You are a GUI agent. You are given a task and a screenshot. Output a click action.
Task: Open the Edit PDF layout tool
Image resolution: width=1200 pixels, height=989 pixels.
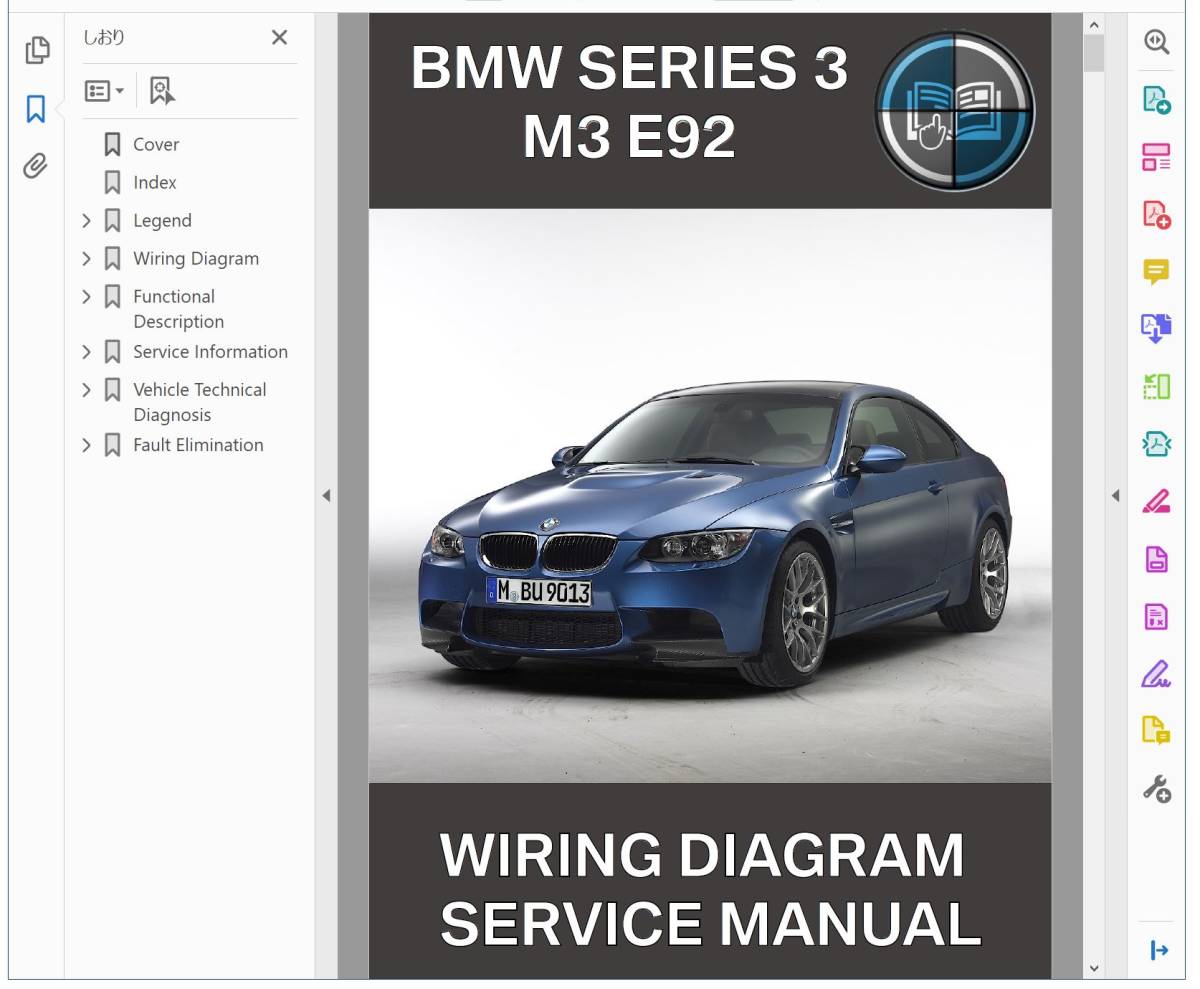1157,157
